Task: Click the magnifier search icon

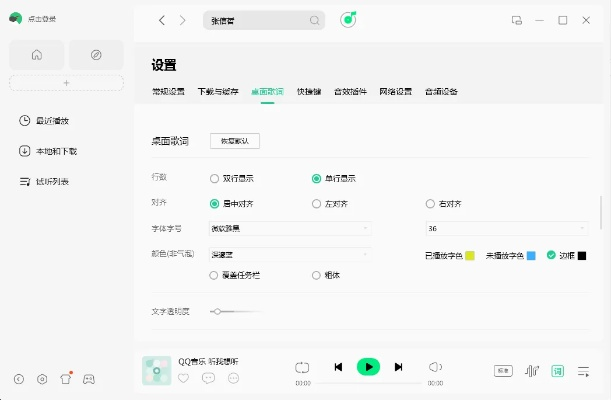Action: pos(314,20)
